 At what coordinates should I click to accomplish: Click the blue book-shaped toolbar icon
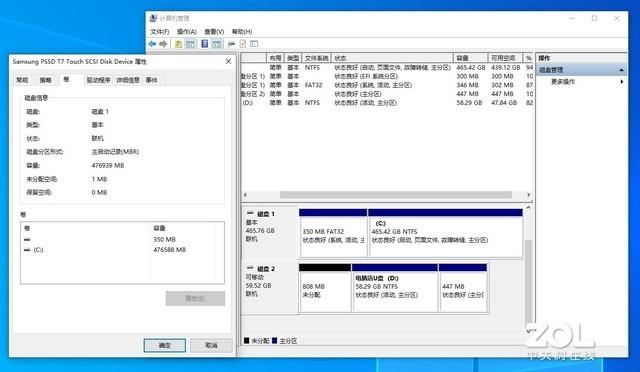205,44
